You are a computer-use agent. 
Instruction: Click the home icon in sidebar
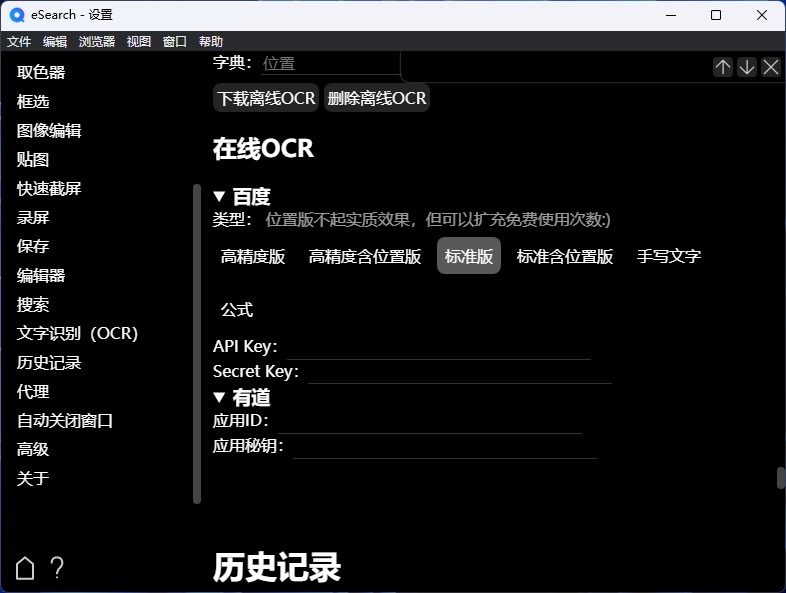click(25, 568)
